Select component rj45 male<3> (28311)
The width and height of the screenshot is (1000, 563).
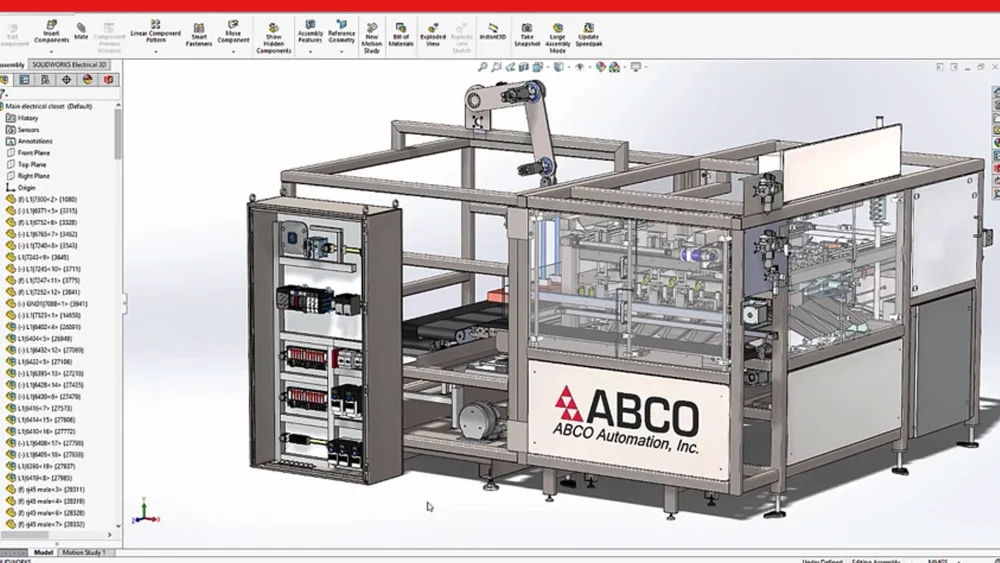(x=46, y=490)
